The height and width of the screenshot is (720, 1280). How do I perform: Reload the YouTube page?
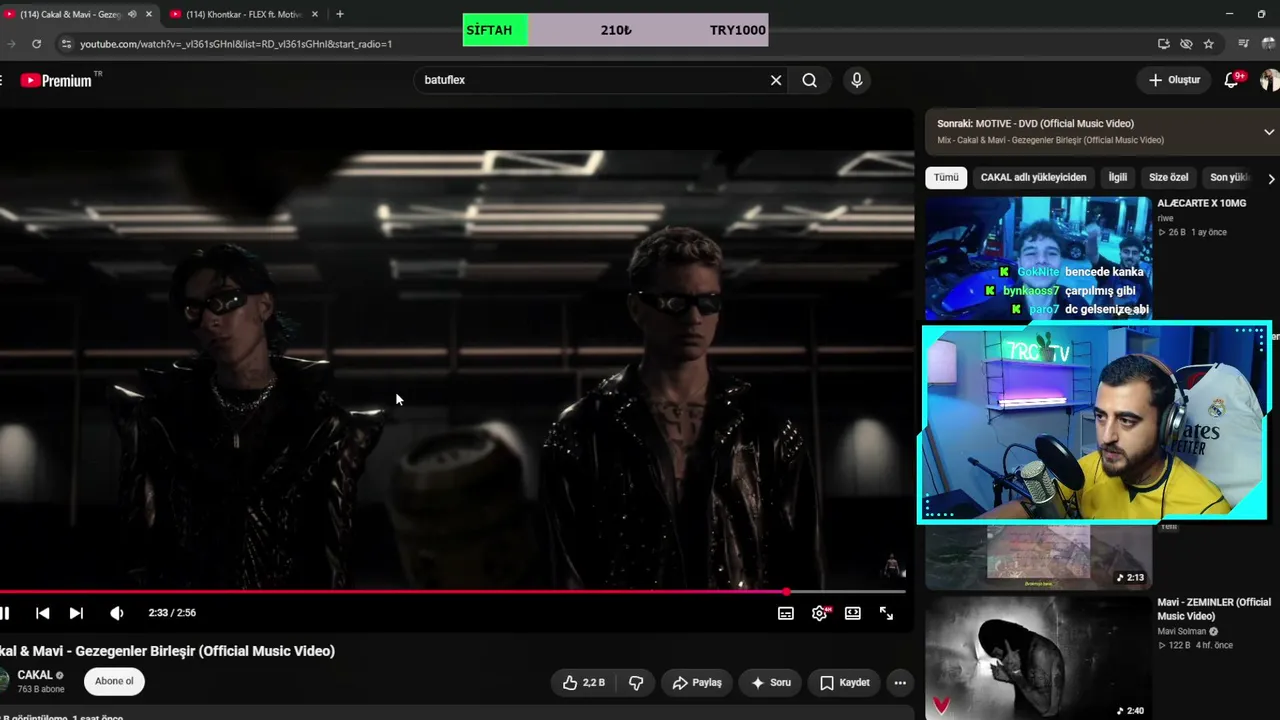(x=37, y=44)
